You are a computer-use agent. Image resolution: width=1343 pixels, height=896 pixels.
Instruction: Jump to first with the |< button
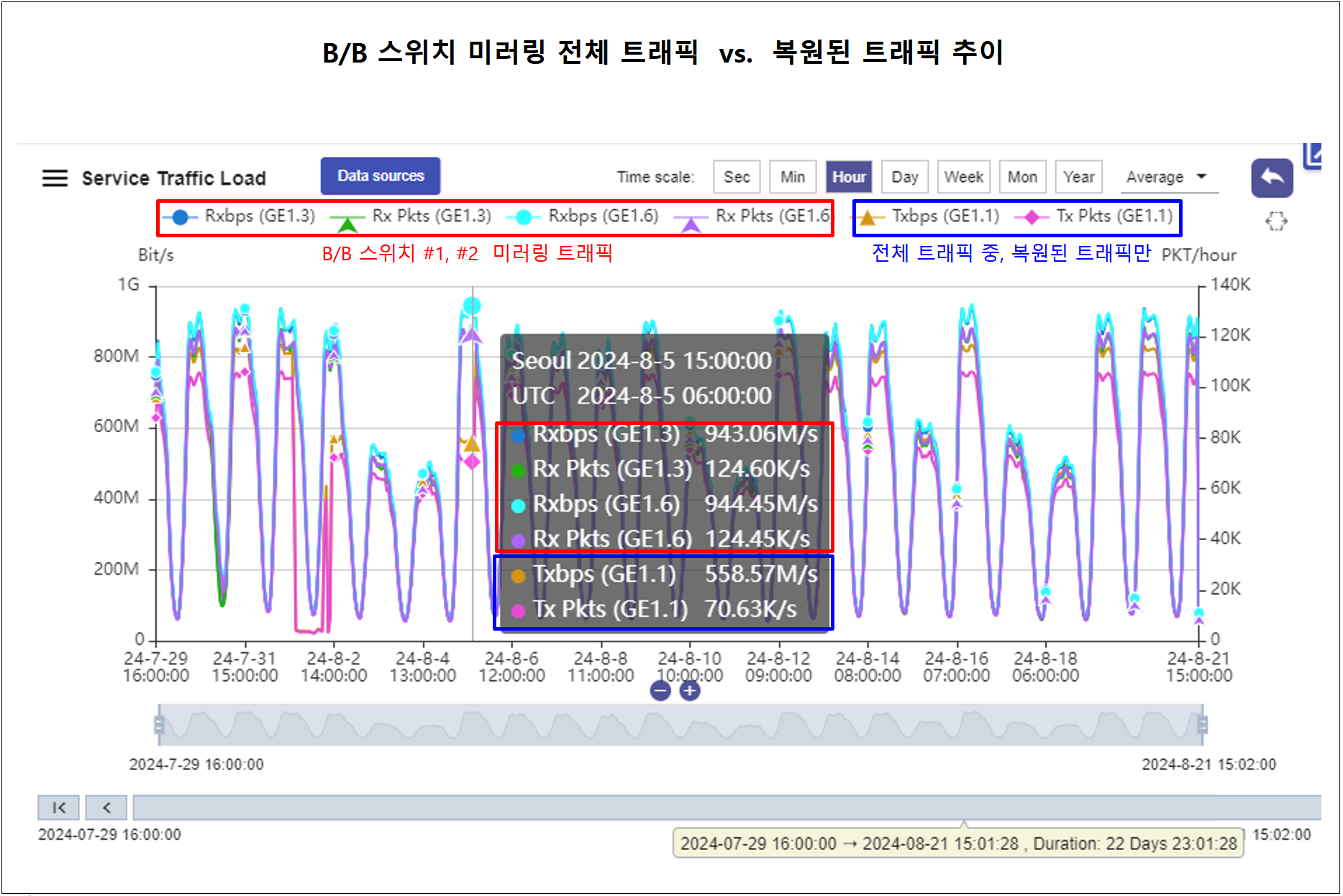click(58, 808)
